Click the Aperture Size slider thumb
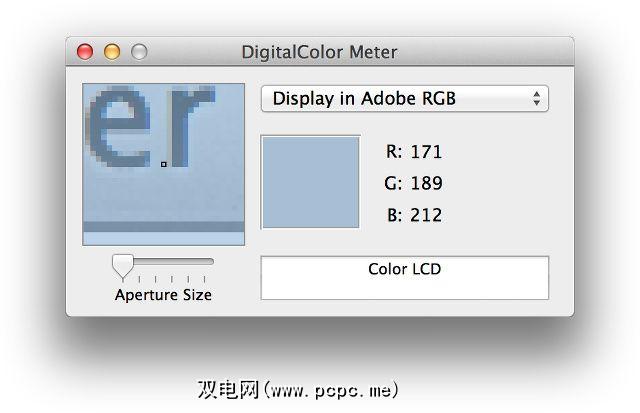 (x=123, y=264)
